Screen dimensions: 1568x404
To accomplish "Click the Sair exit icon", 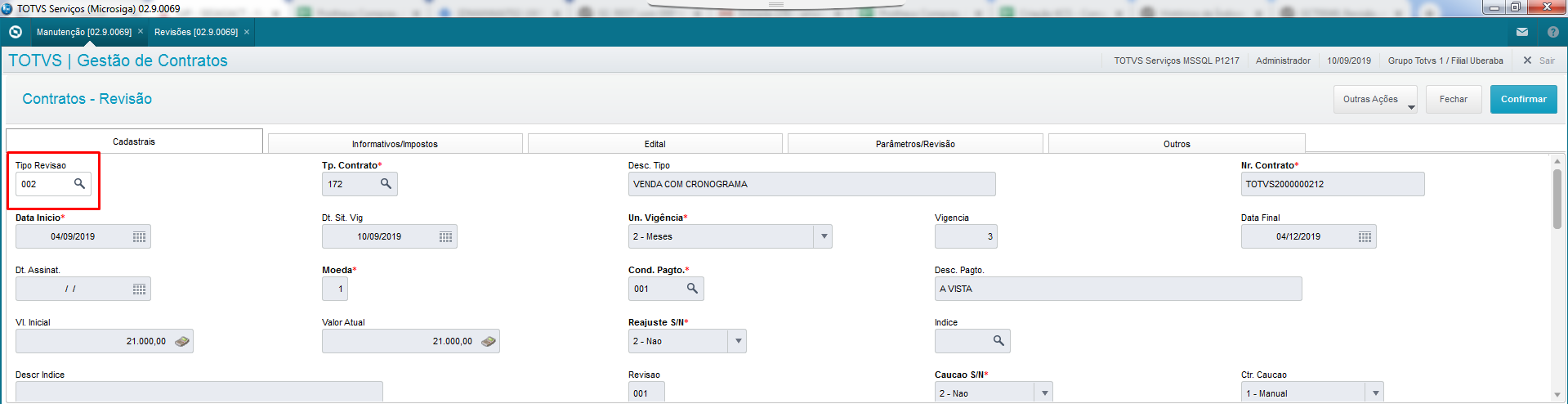I will click(1527, 61).
